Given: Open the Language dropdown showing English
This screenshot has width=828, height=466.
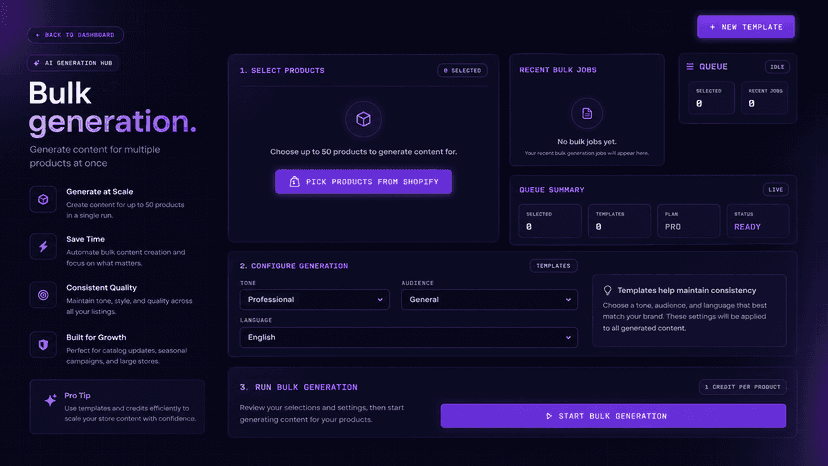Looking at the screenshot, I should (408, 337).
